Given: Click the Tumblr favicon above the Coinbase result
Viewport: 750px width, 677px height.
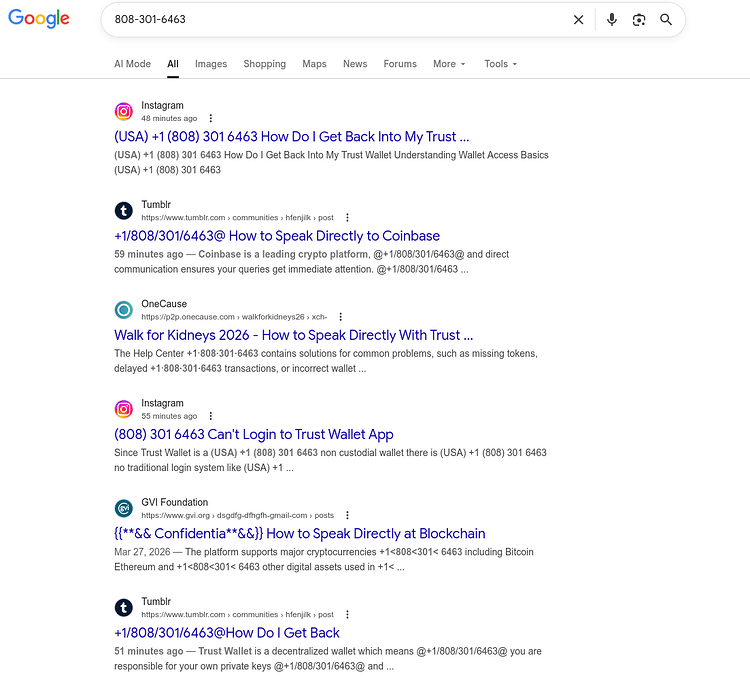Looking at the screenshot, I should click(123, 211).
